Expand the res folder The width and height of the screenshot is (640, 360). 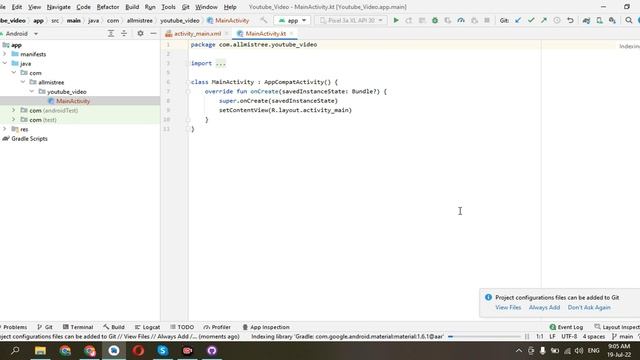click(x=5, y=129)
